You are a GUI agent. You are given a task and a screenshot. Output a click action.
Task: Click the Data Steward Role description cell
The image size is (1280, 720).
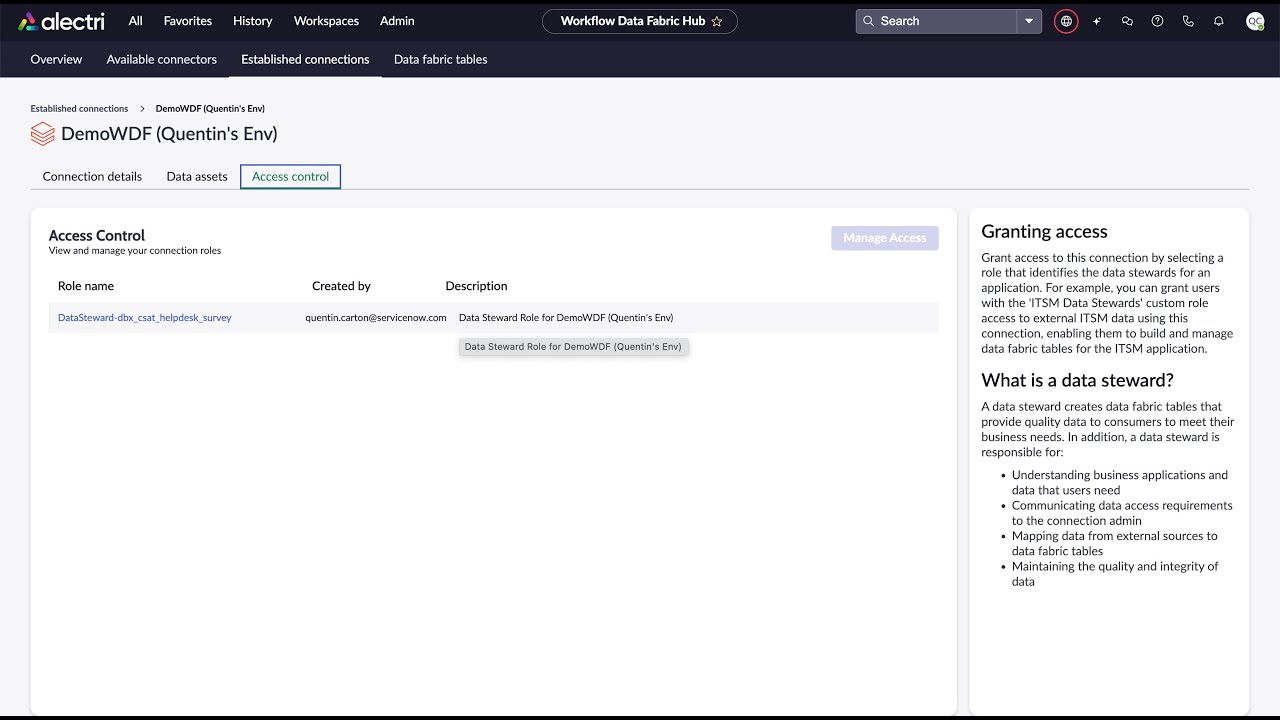tap(566, 318)
